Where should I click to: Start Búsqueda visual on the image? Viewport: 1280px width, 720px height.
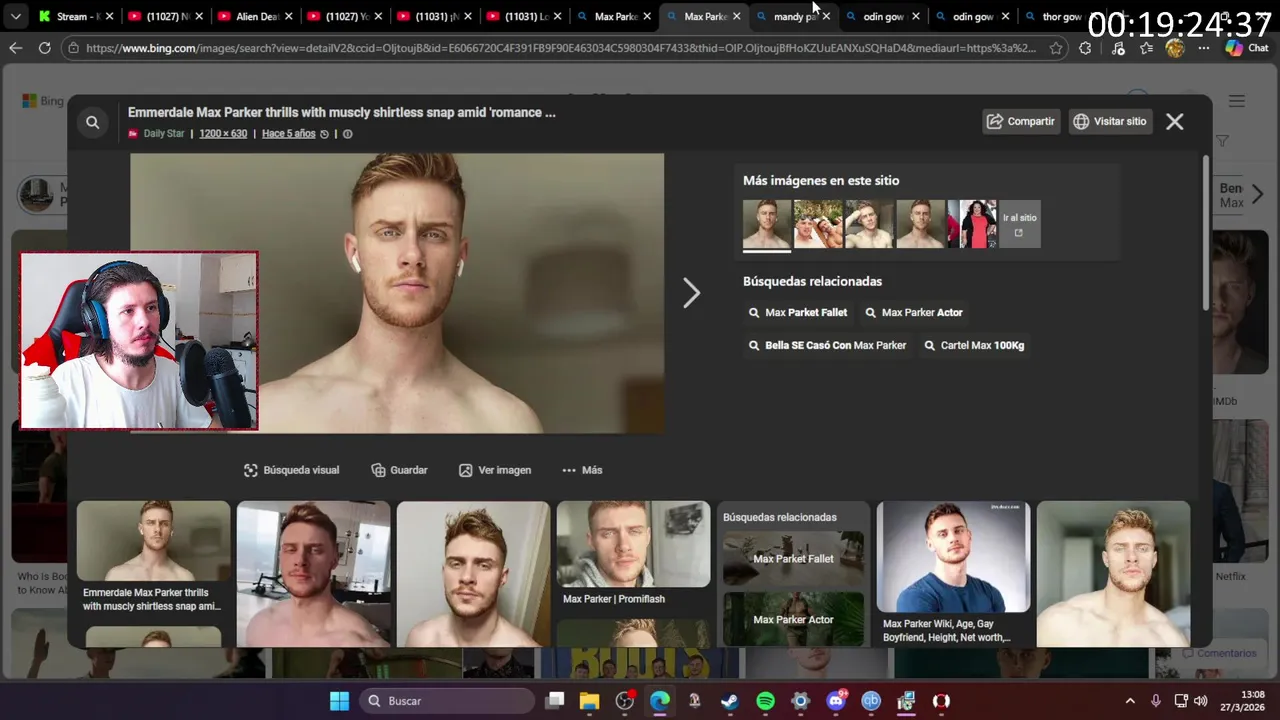click(292, 470)
